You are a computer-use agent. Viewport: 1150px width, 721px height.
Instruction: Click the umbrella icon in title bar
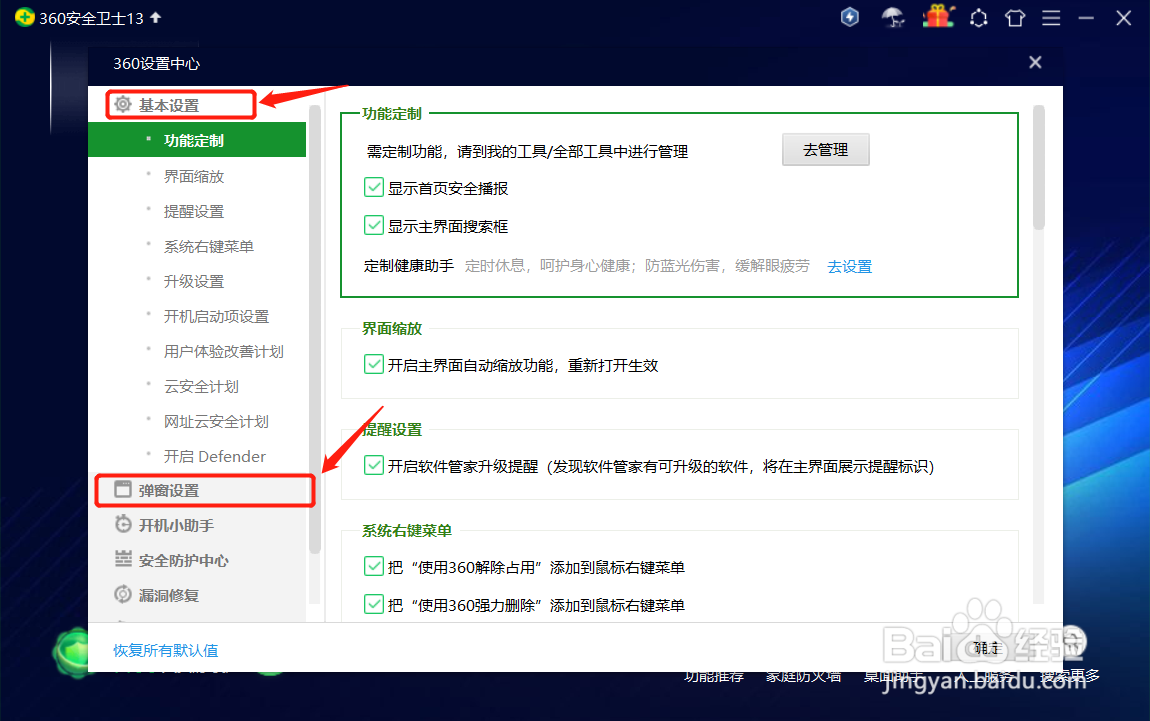[893, 17]
